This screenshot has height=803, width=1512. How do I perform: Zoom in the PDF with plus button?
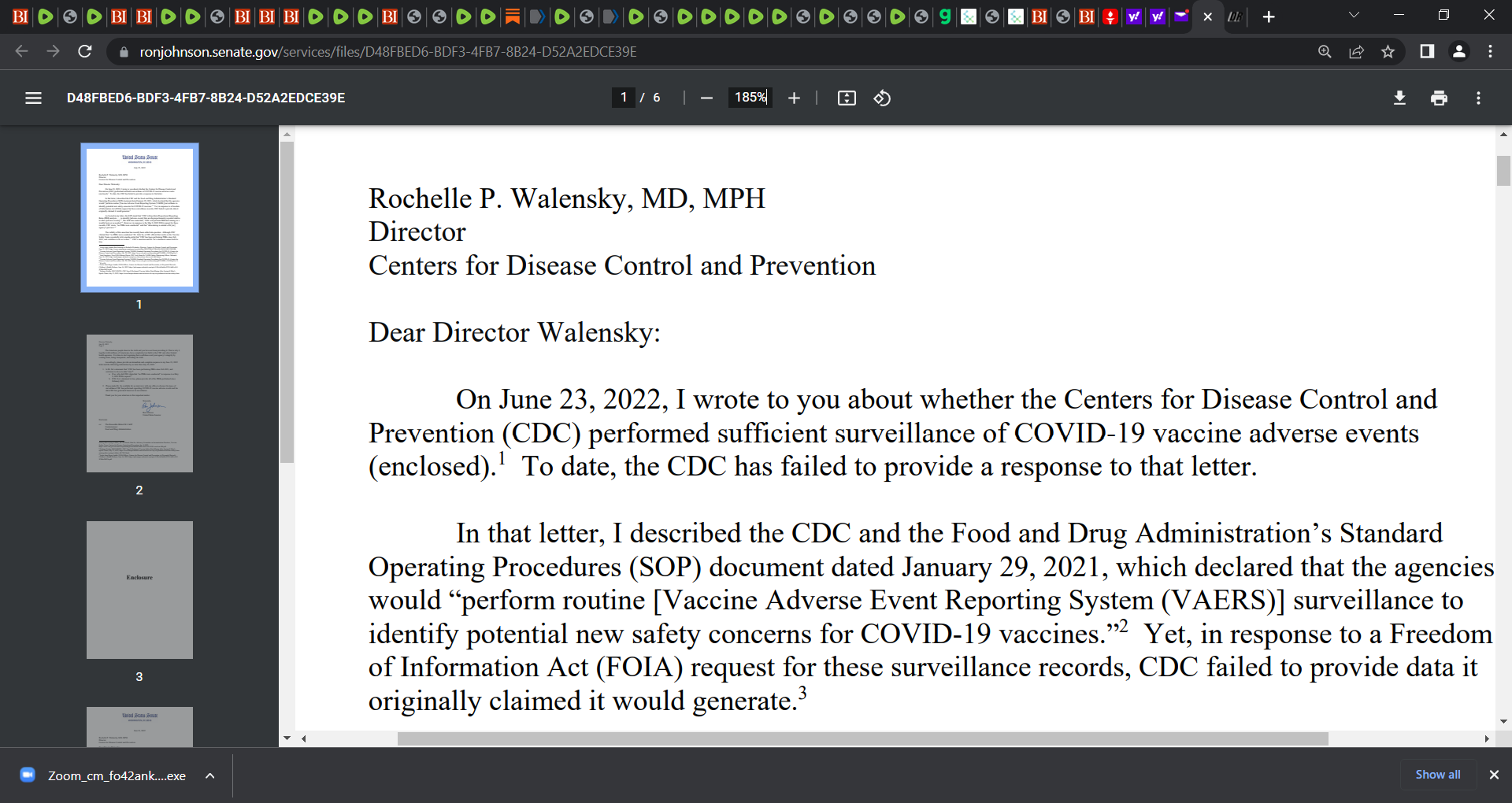(794, 98)
